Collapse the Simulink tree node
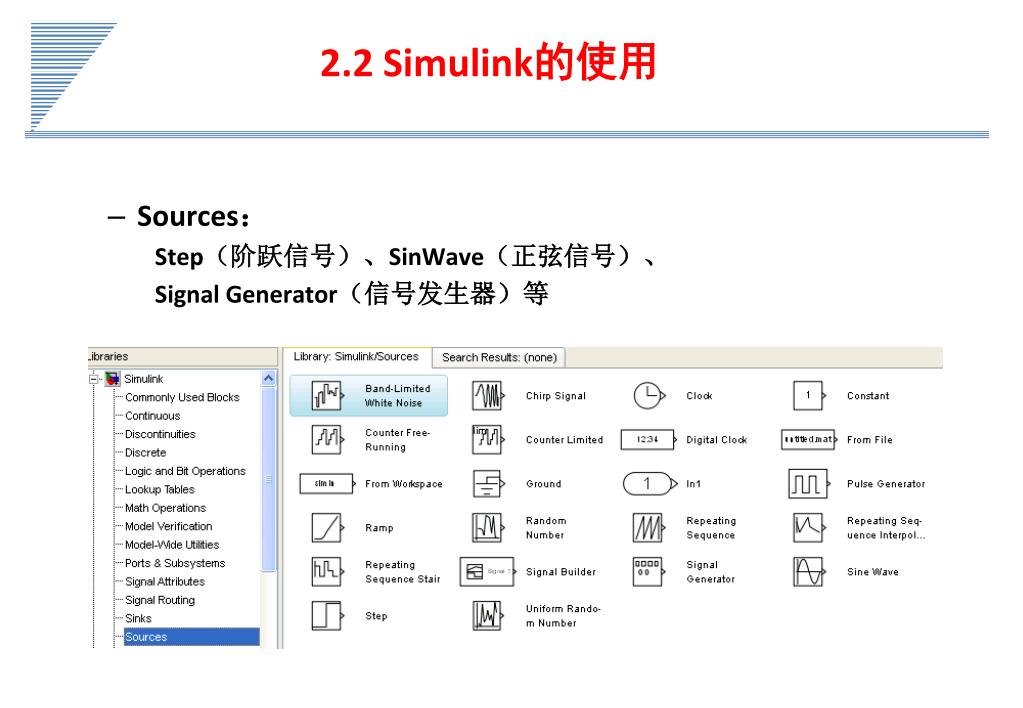1023x708 pixels. coord(94,379)
